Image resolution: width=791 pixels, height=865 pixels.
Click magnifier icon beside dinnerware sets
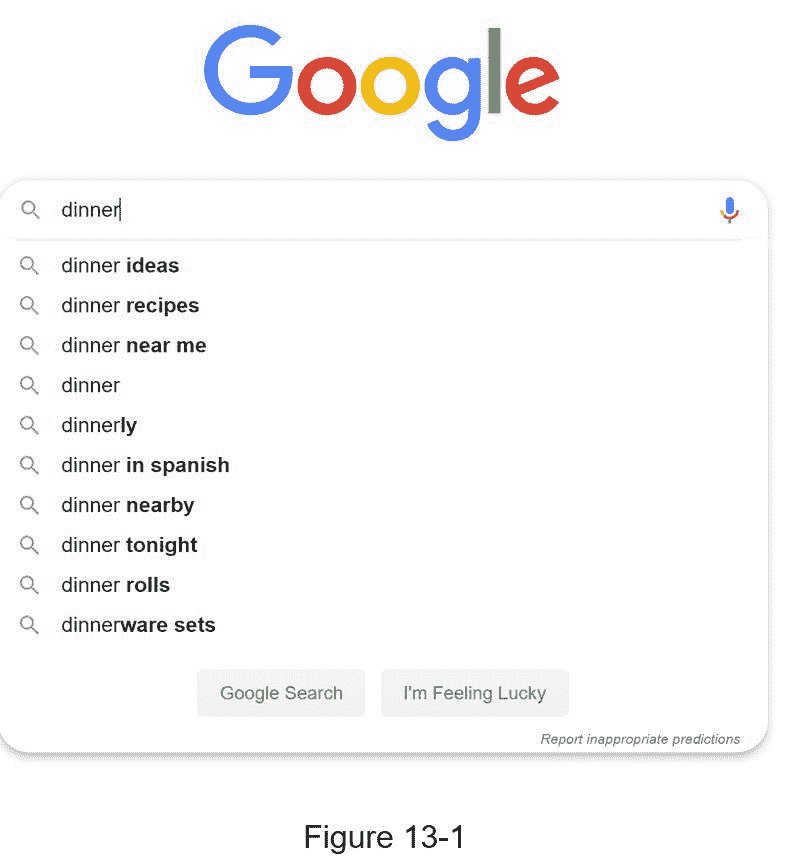pos(29,625)
